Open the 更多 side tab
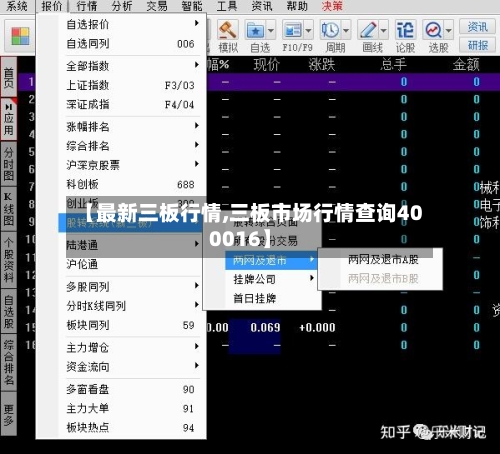The width and height of the screenshot is (500, 454). 9,414
